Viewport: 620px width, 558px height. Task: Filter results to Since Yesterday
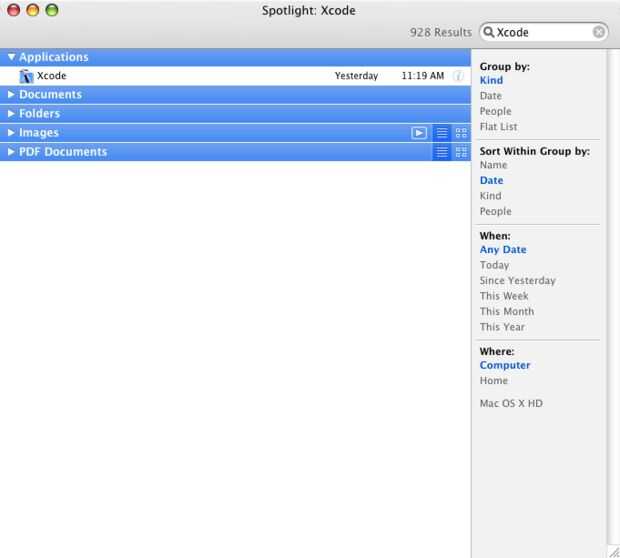coord(518,281)
